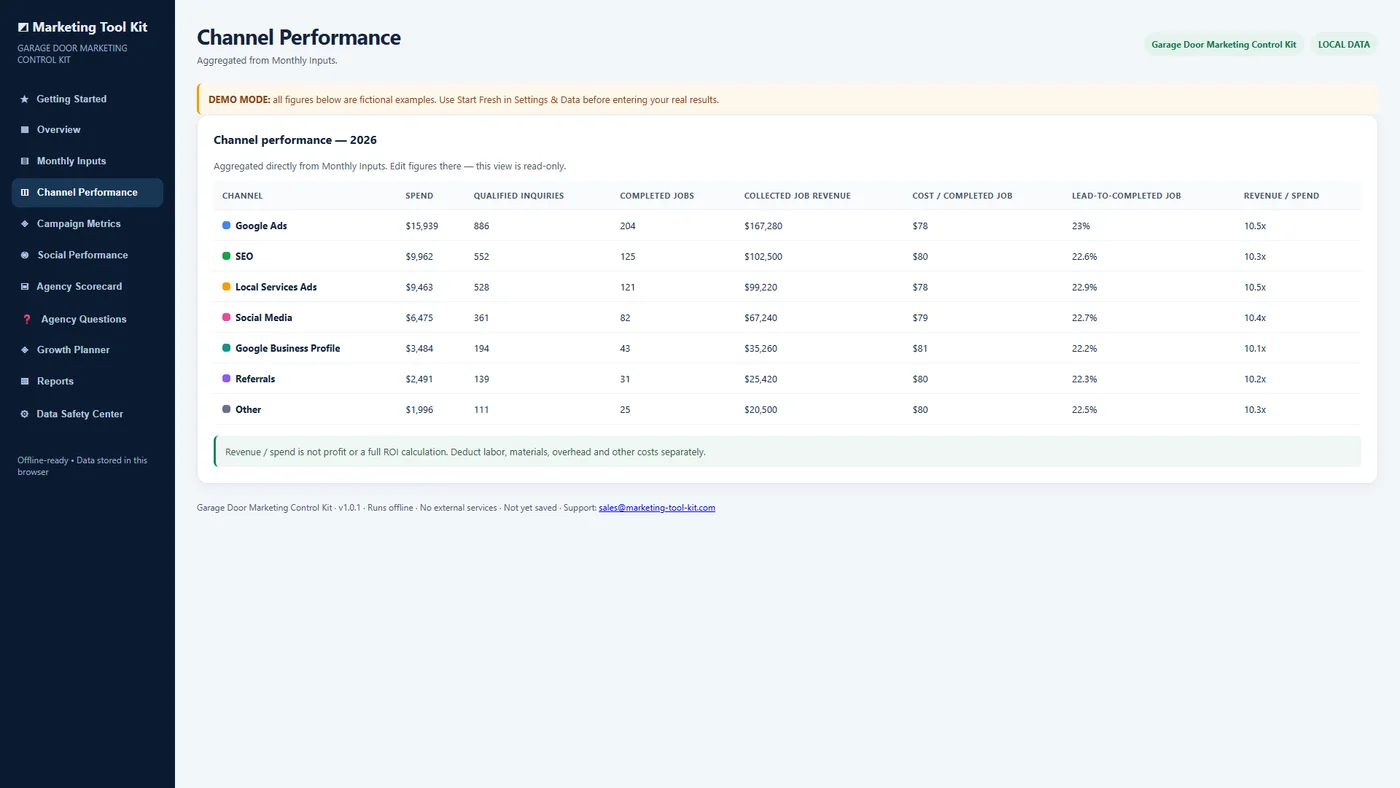The image size is (1400, 788).
Task: Open the Data Safety Center page
Action: point(87,414)
